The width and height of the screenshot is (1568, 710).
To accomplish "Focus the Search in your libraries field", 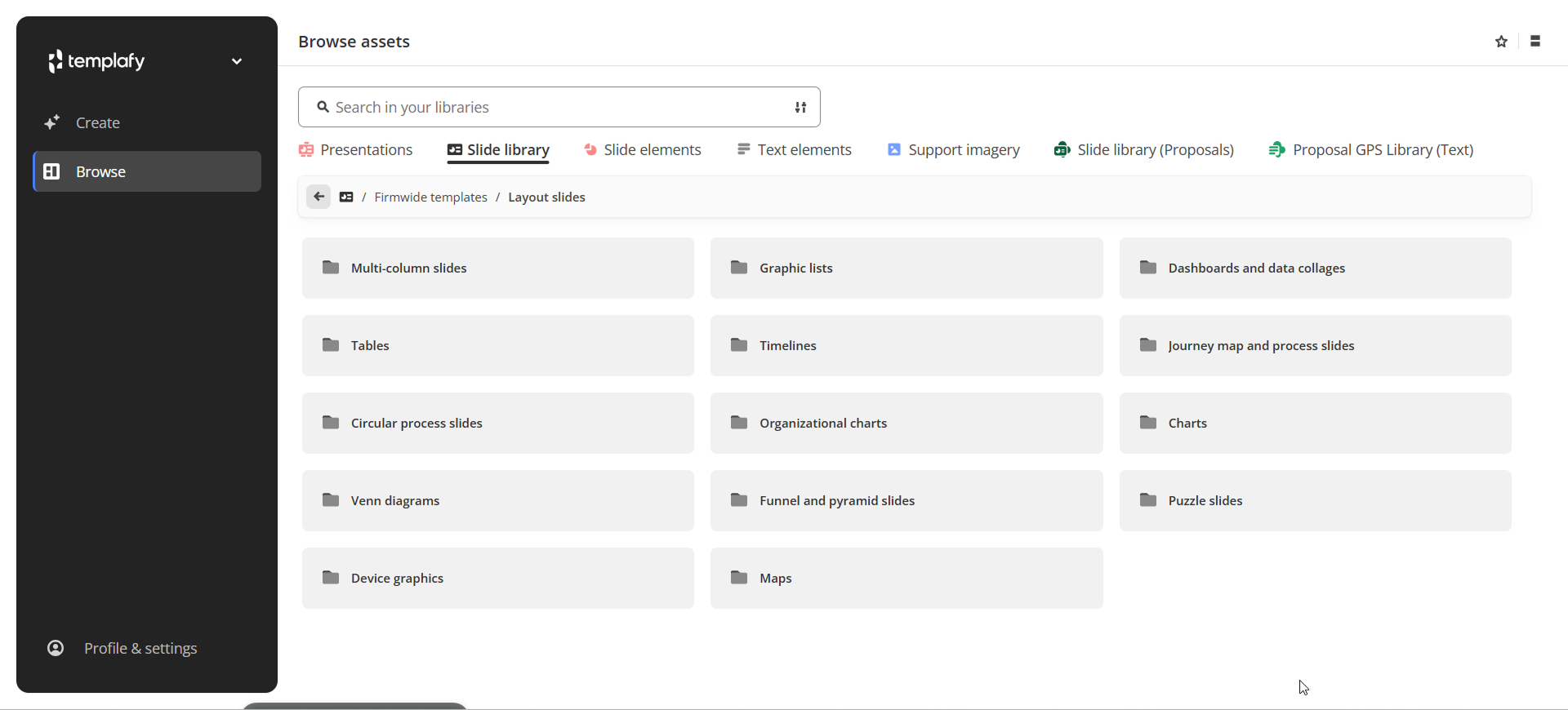I will (x=559, y=107).
